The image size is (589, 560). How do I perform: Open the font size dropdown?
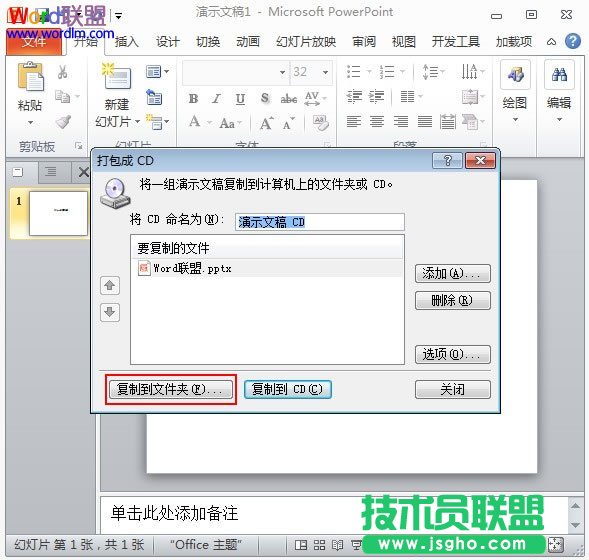[325, 72]
